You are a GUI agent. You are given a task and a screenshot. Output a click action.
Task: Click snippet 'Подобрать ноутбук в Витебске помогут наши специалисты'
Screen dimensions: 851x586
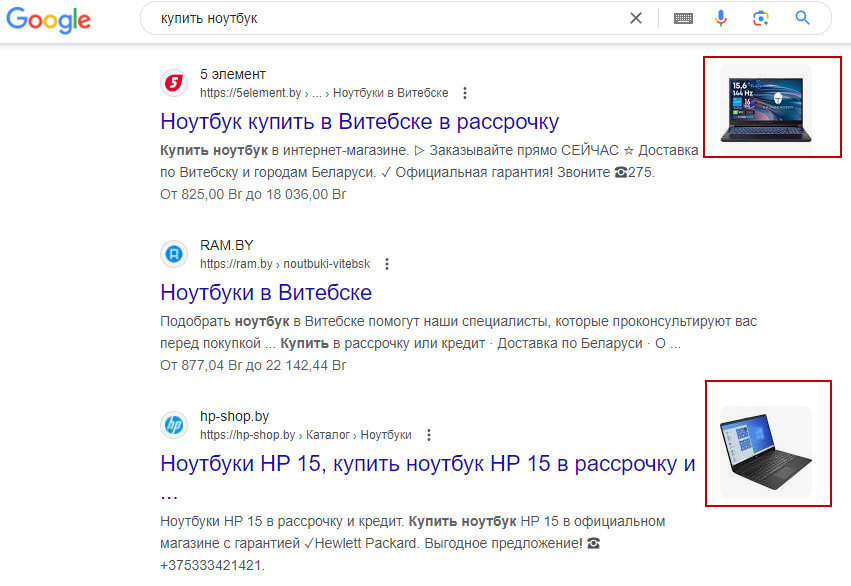click(x=354, y=321)
